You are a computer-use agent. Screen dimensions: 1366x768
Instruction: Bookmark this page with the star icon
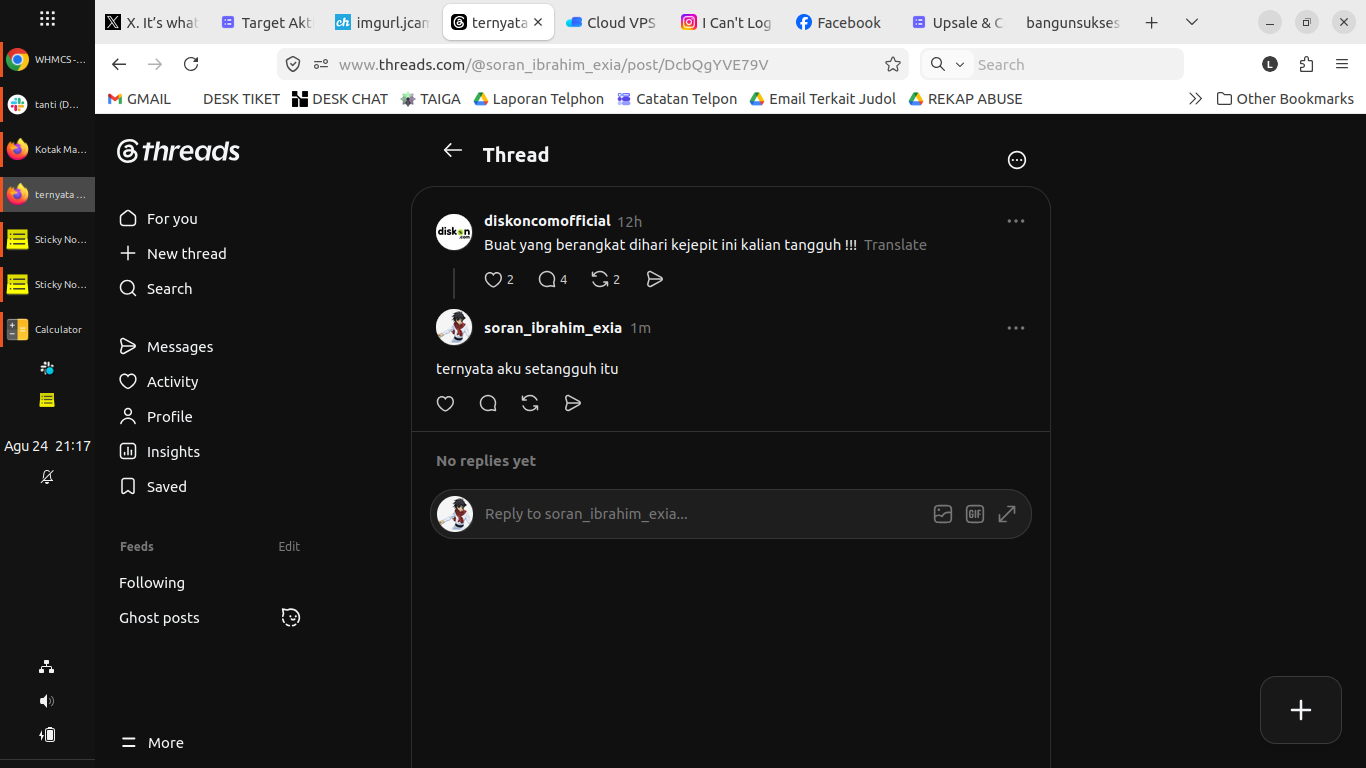893,64
